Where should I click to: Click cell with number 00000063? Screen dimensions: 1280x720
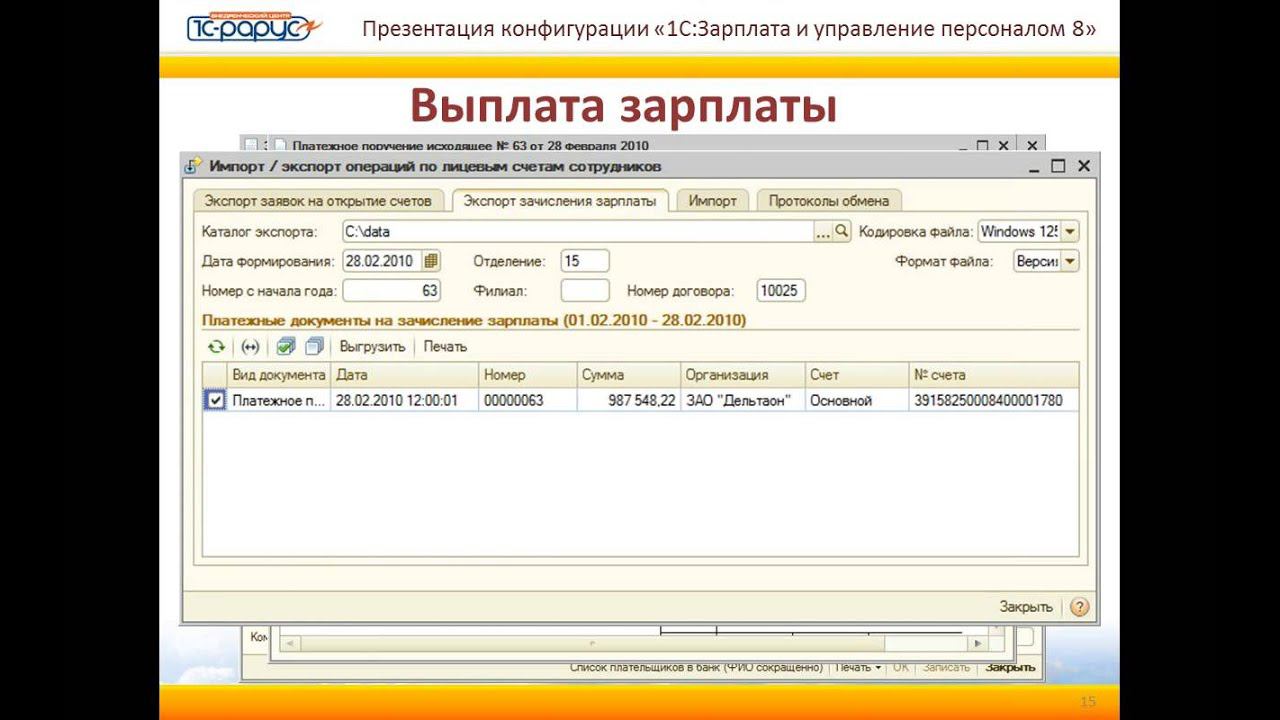click(527, 401)
